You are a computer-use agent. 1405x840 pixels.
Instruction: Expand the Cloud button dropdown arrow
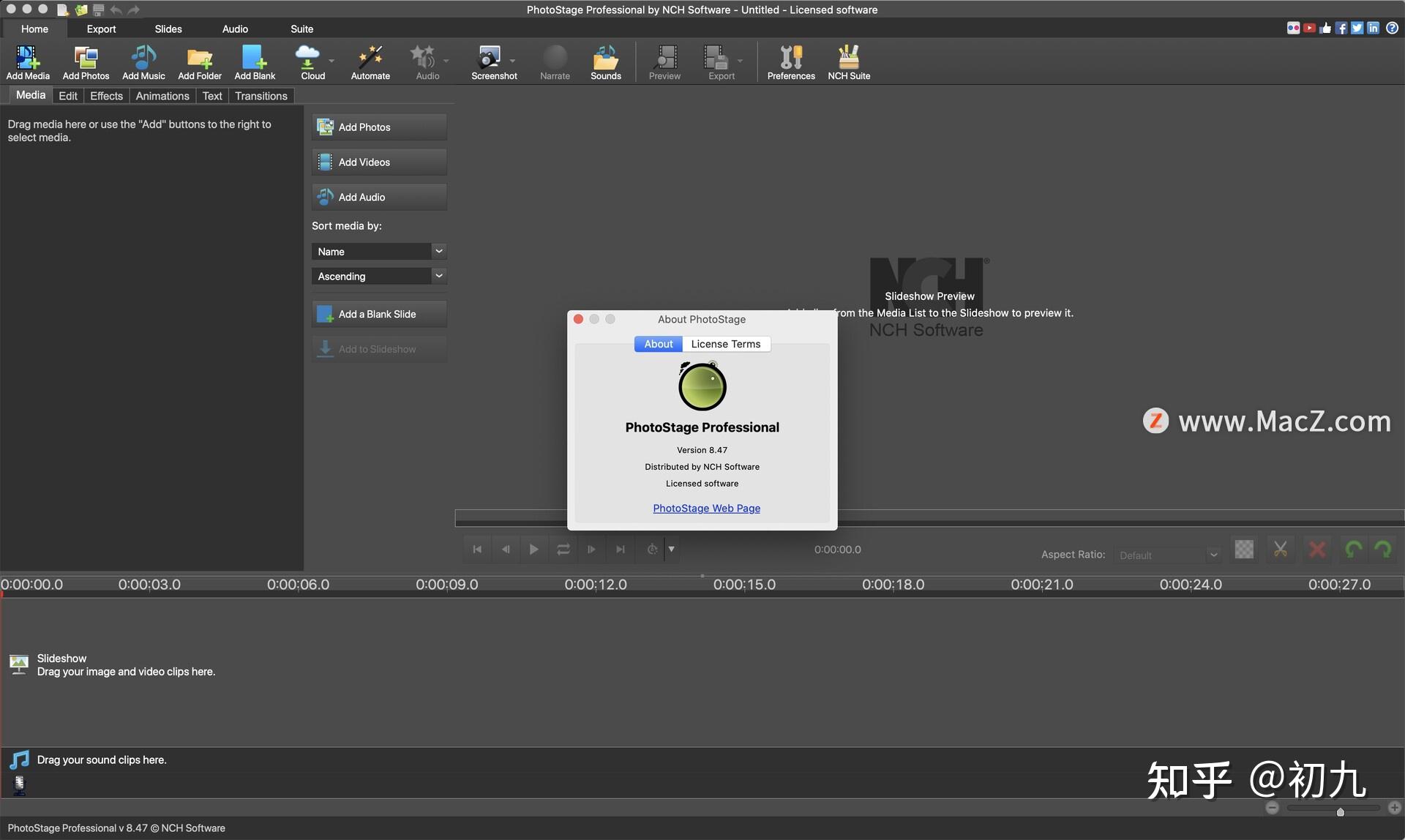(x=331, y=61)
